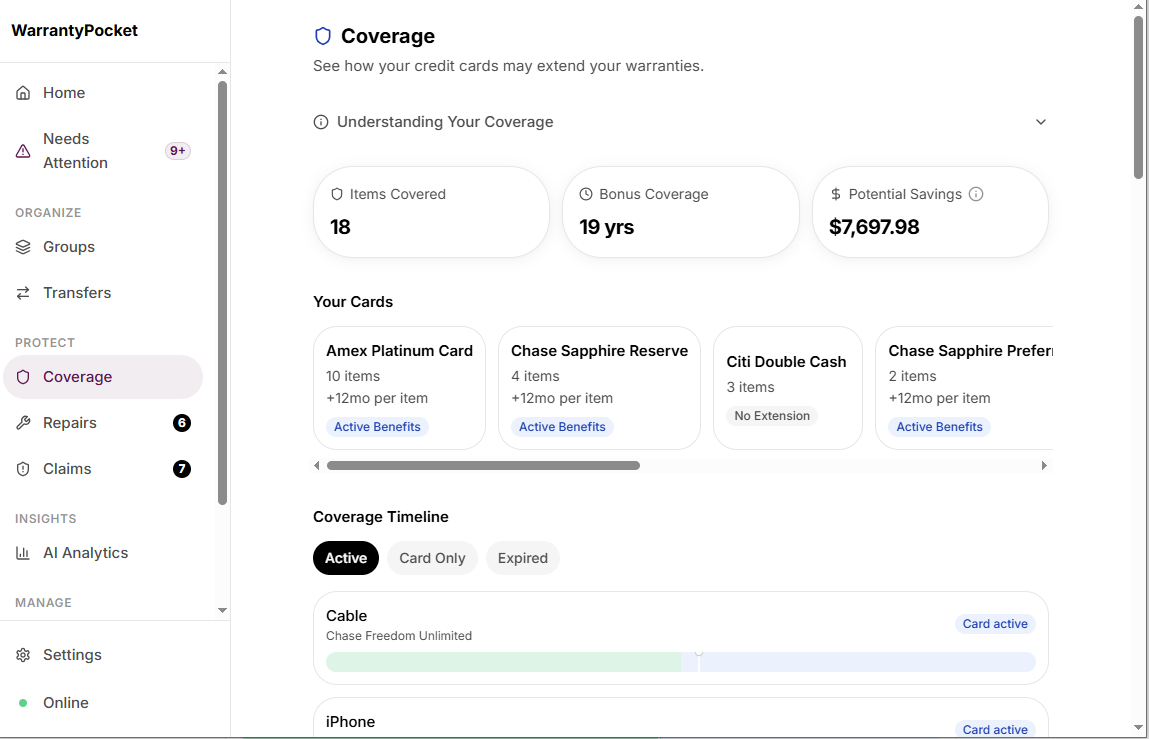The width and height of the screenshot is (1149, 739).
Task: Click the Needs Attention warning triangle icon
Action: click(23, 151)
